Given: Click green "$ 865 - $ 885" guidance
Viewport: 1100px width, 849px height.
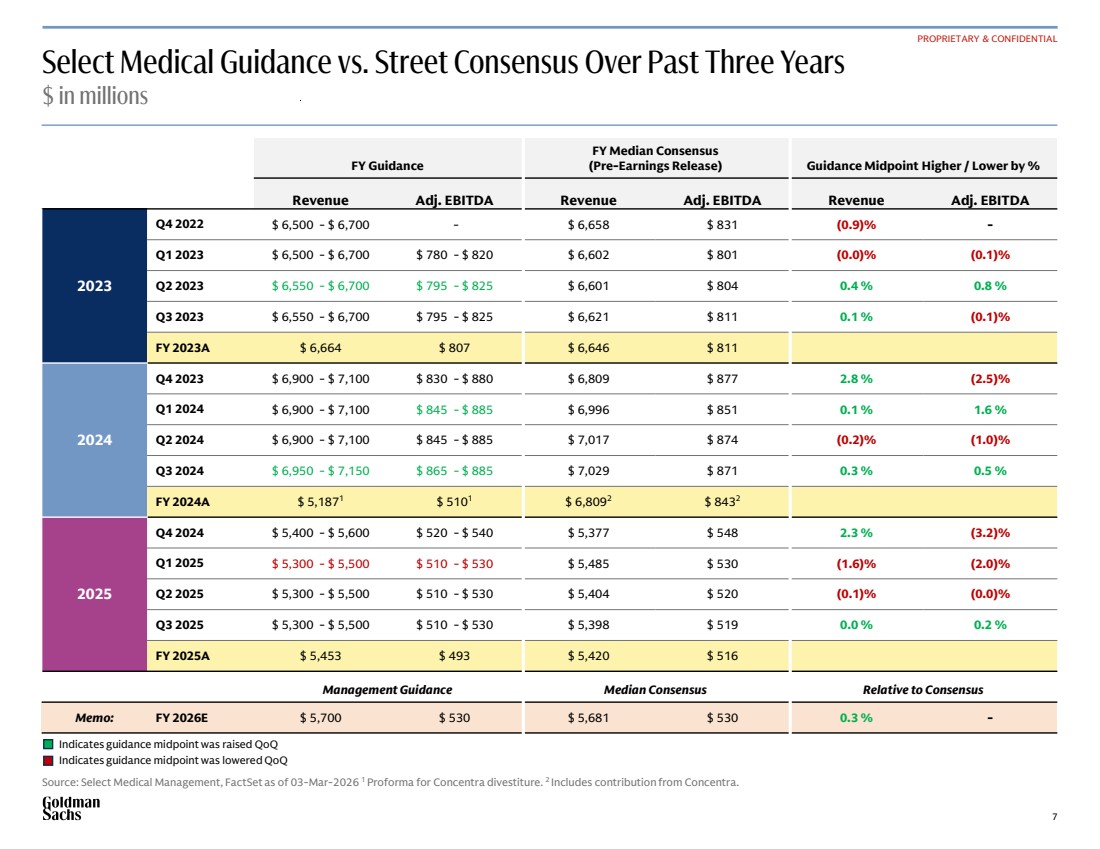Looking at the screenshot, I should [x=455, y=471].
